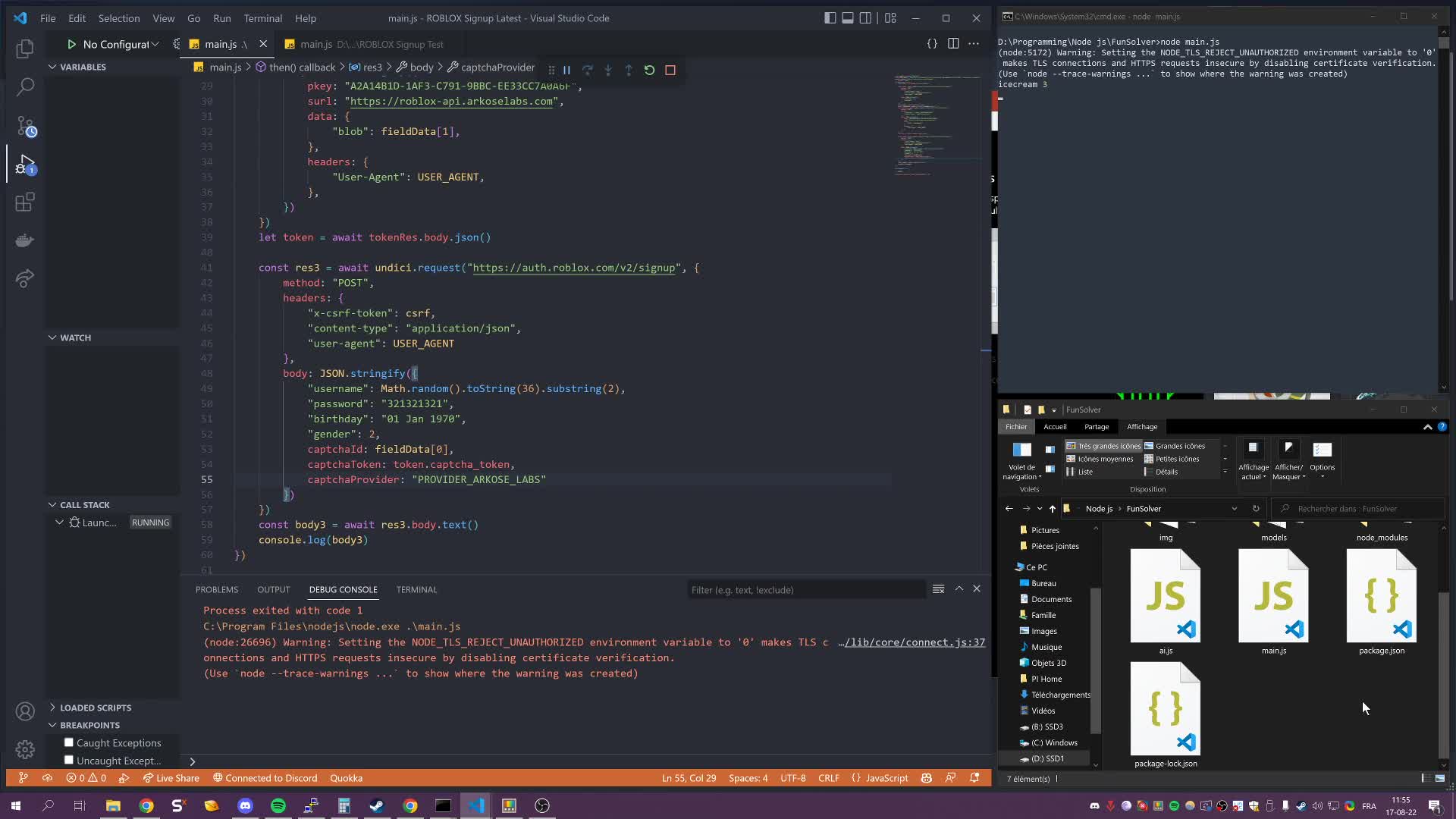Pause the running debug session
The height and width of the screenshot is (819, 1456).
(x=567, y=70)
